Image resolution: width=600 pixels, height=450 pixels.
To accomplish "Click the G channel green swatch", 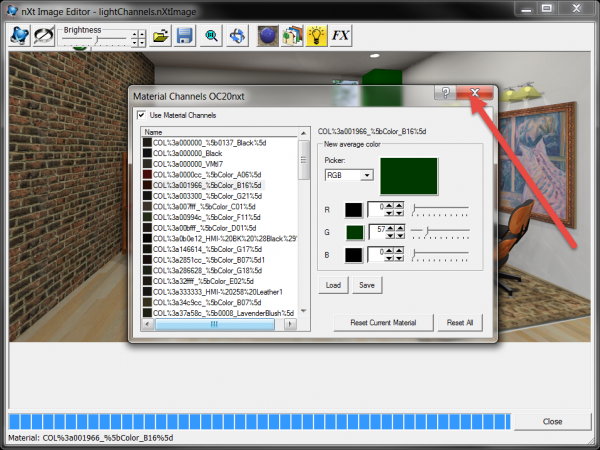I will (x=355, y=232).
